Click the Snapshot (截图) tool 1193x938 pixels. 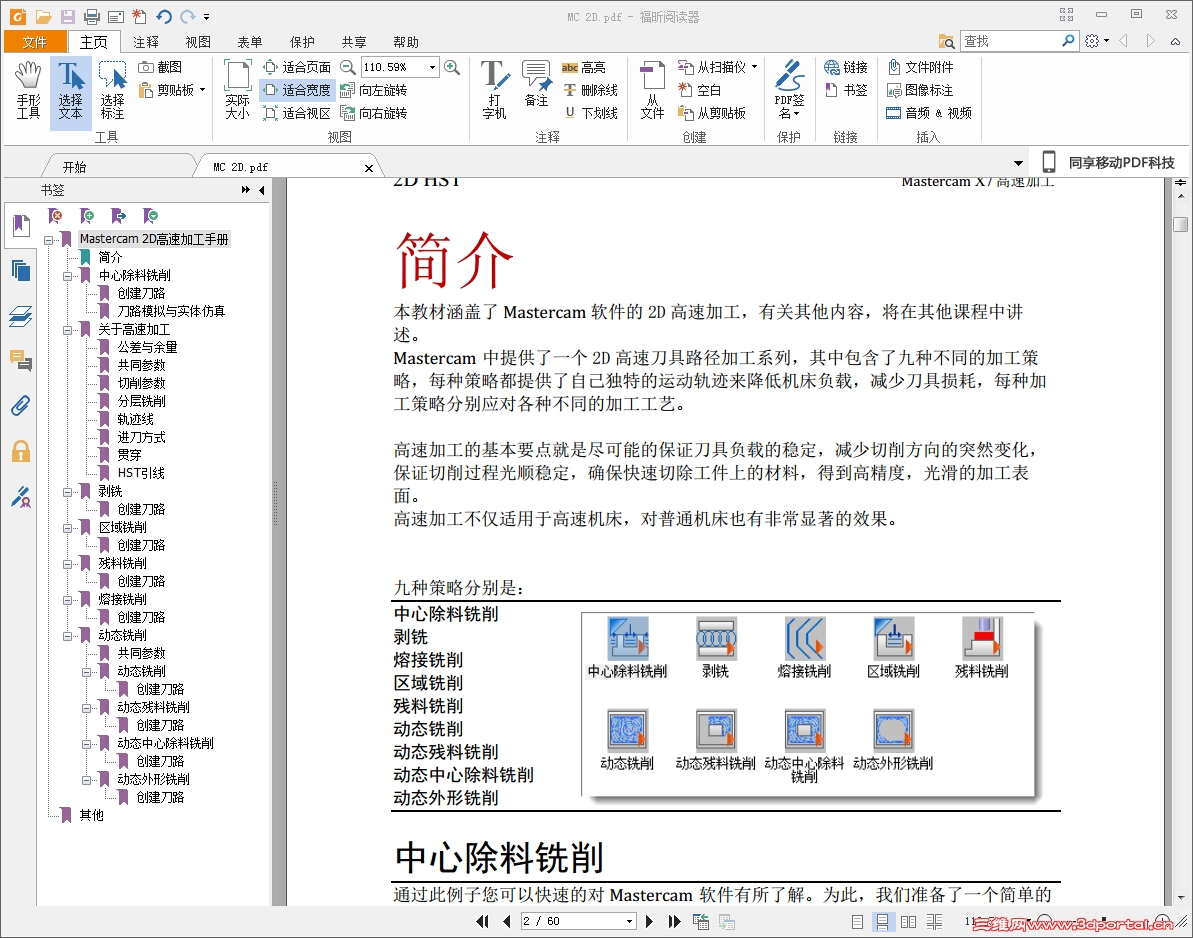[x=161, y=67]
